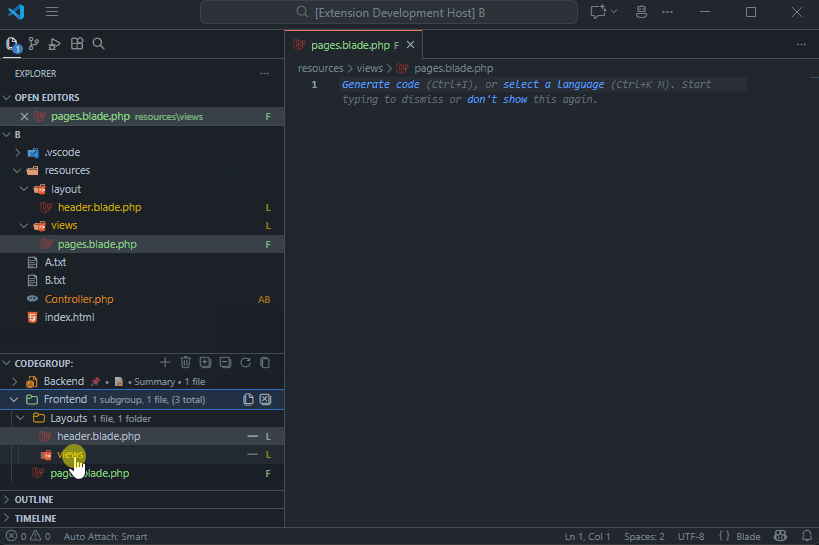This screenshot has width=819, height=545.
Task: Click the select a language link
Action: click(554, 85)
